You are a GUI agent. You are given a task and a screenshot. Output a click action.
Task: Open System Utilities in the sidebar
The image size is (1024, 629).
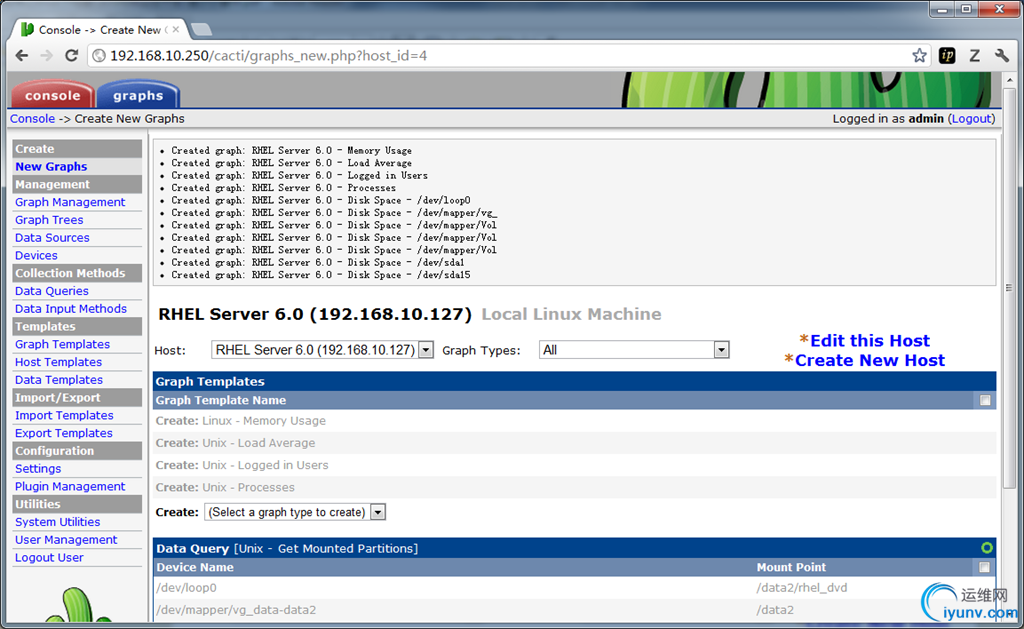57,522
